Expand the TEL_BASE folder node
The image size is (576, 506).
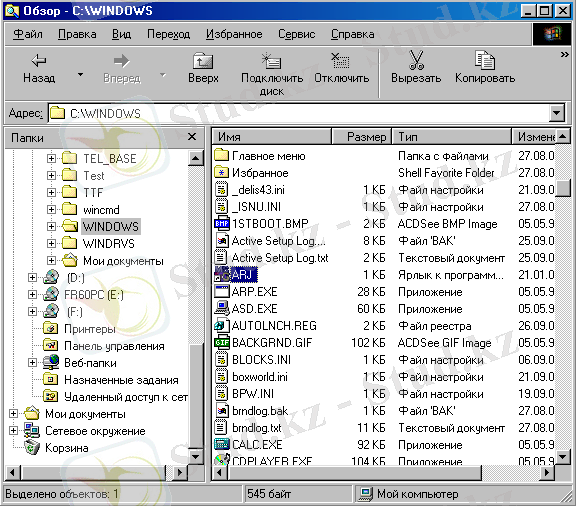[x=51, y=158]
